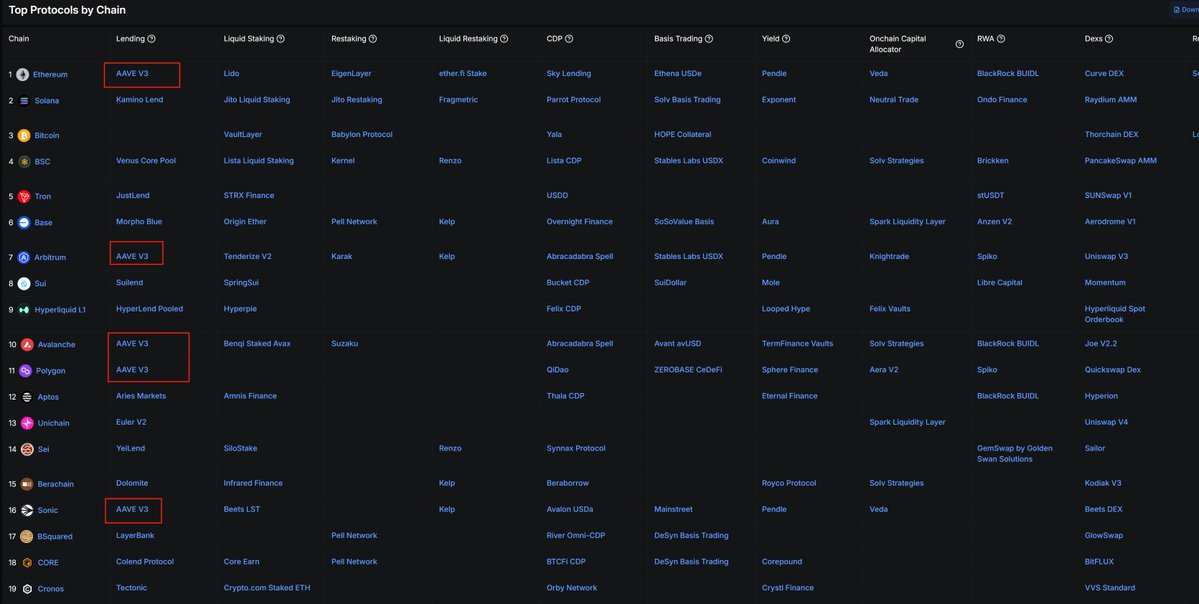Open BlackRock BUIDL in the Ethereum row

pos(1008,74)
